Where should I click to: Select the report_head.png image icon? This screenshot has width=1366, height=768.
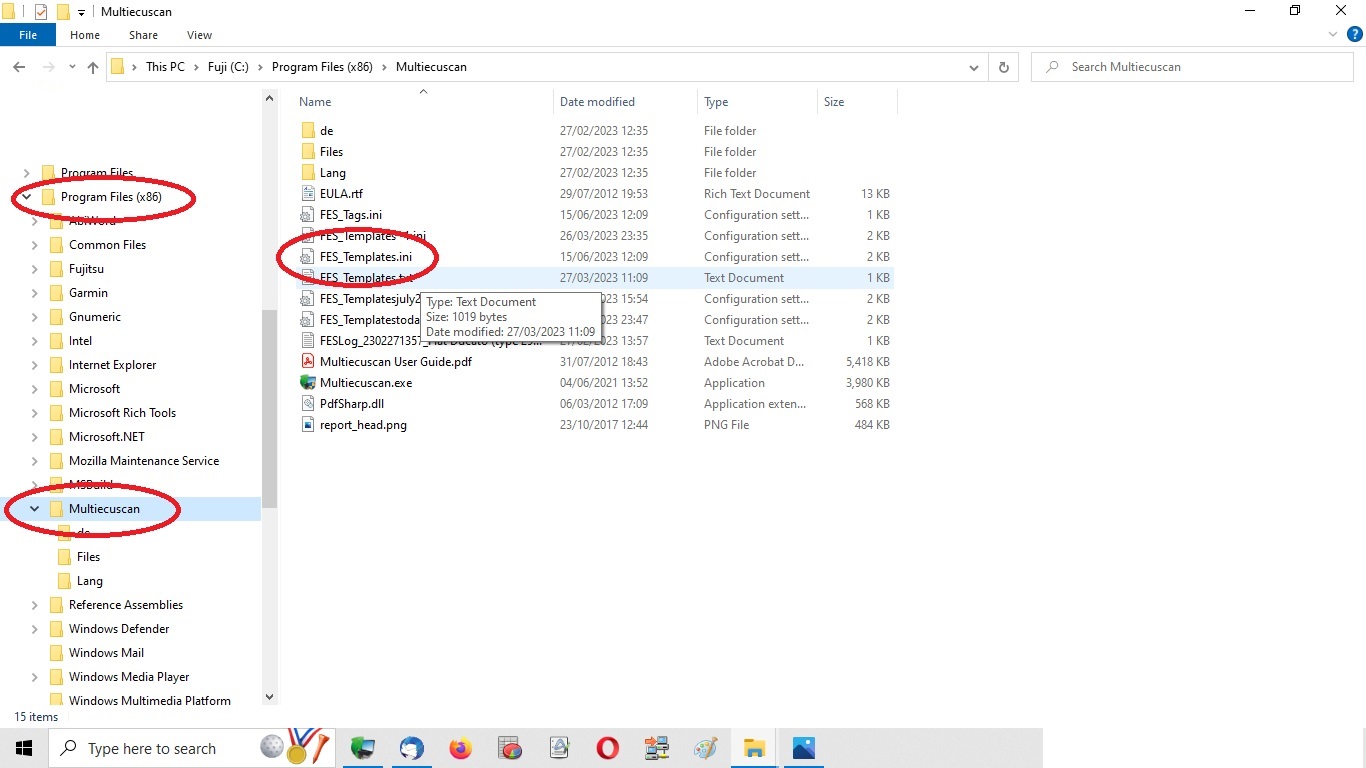pos(308,425)
